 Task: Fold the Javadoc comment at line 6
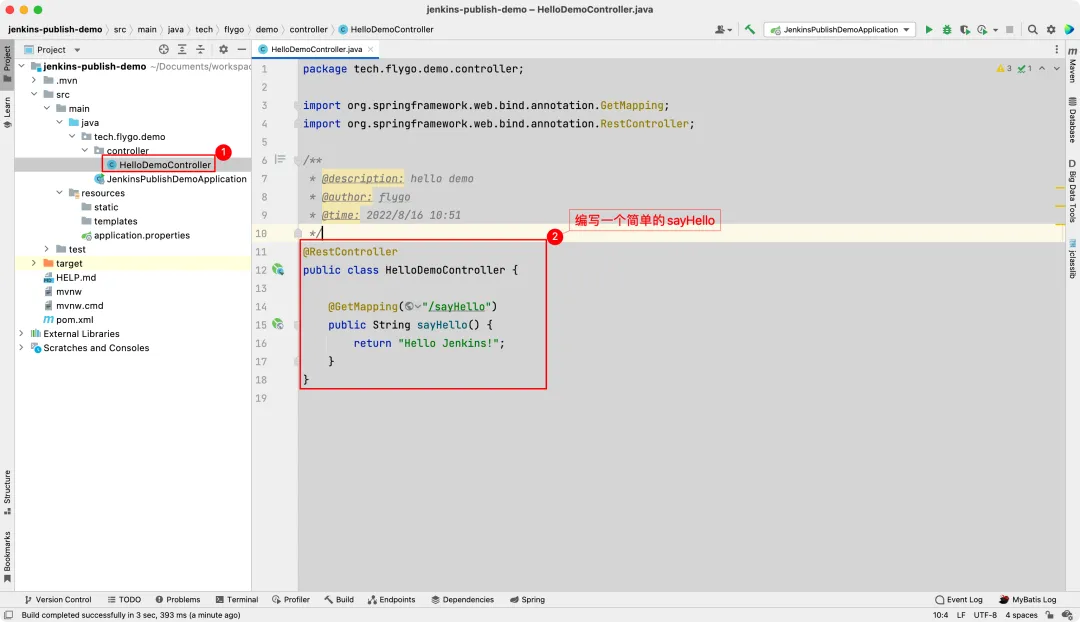coord(297,160)
